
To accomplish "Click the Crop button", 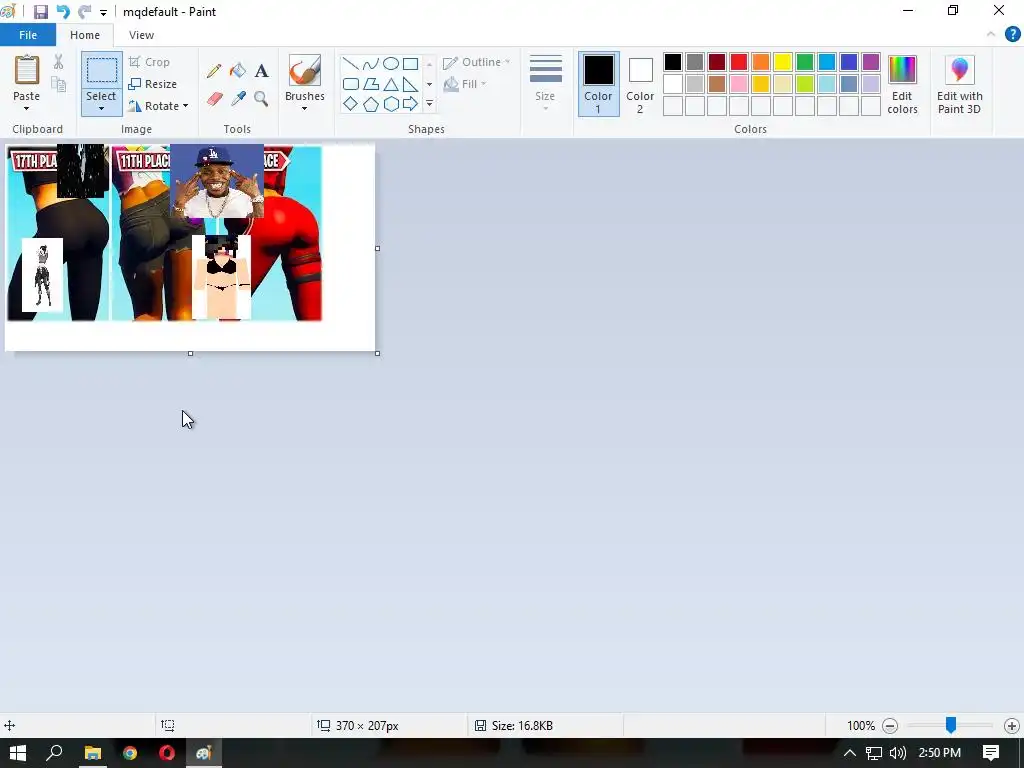I will click(150, 62).
